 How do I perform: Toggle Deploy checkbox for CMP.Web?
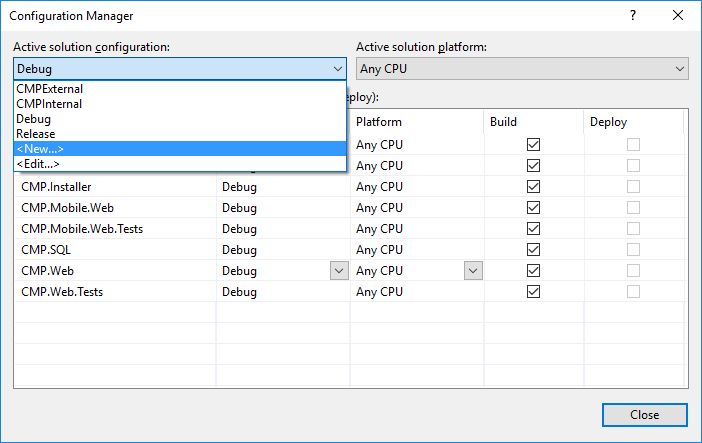coord(633,271)
